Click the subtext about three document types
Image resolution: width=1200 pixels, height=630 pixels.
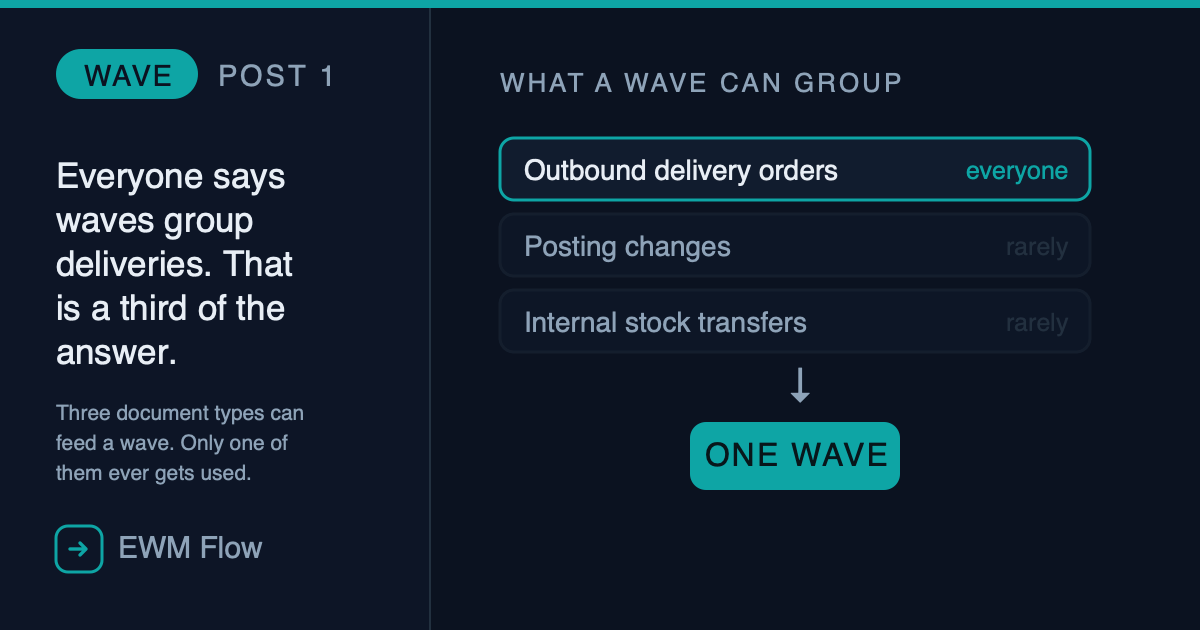pos(180,443)
